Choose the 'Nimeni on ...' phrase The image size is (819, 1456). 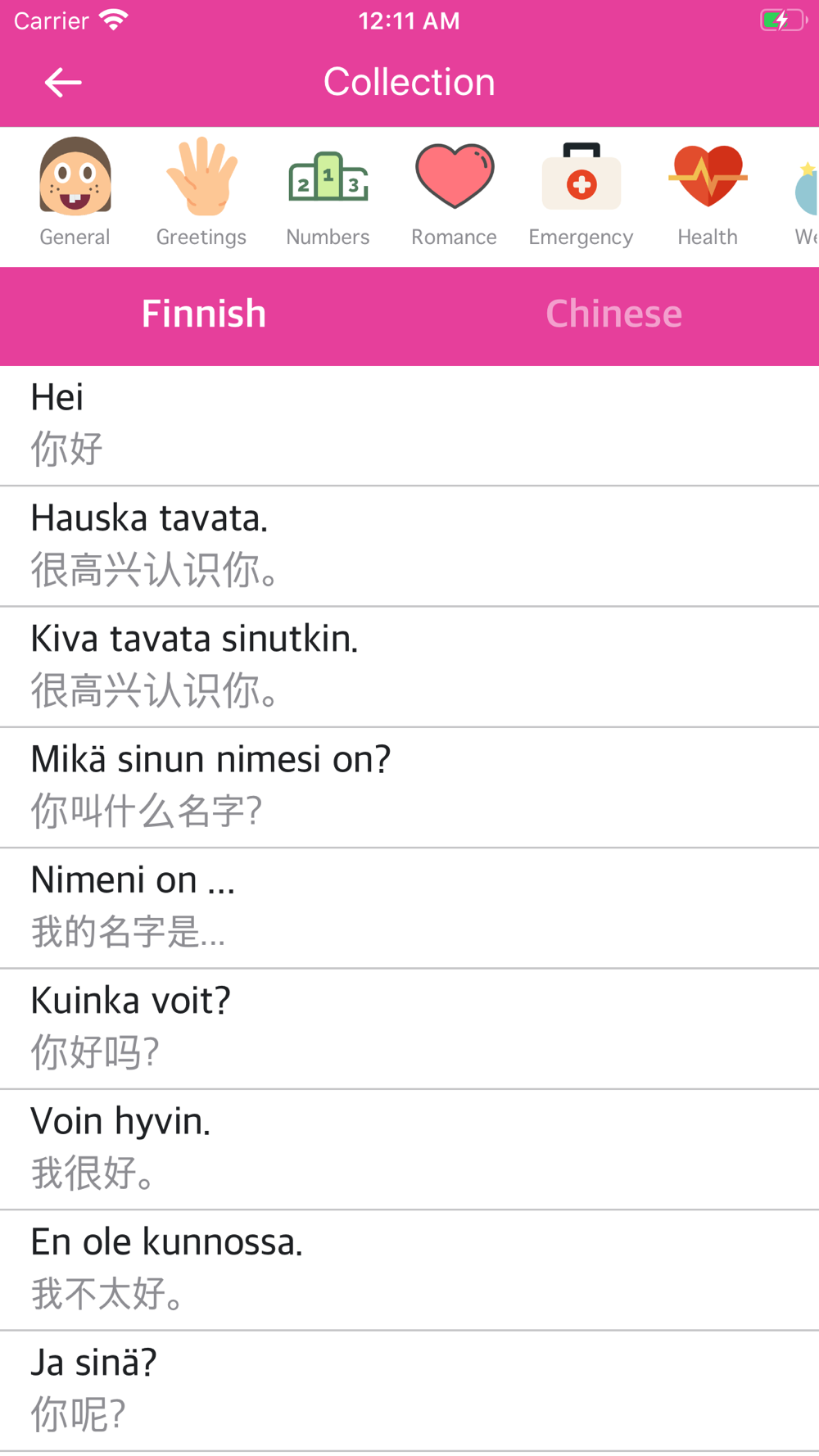(x=409, y=908)
